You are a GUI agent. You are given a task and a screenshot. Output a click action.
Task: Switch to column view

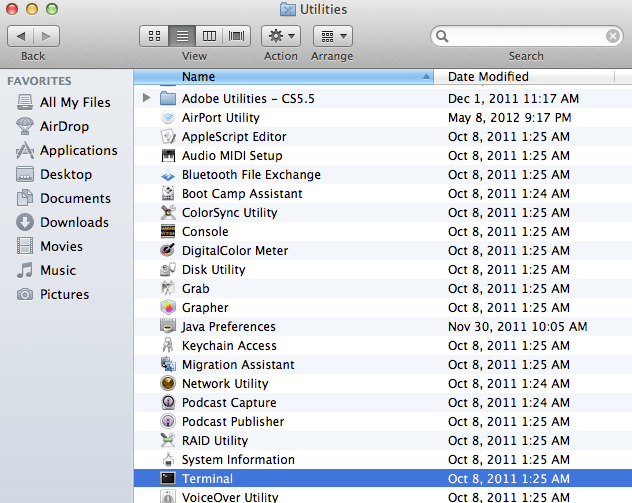pos(209,36)
